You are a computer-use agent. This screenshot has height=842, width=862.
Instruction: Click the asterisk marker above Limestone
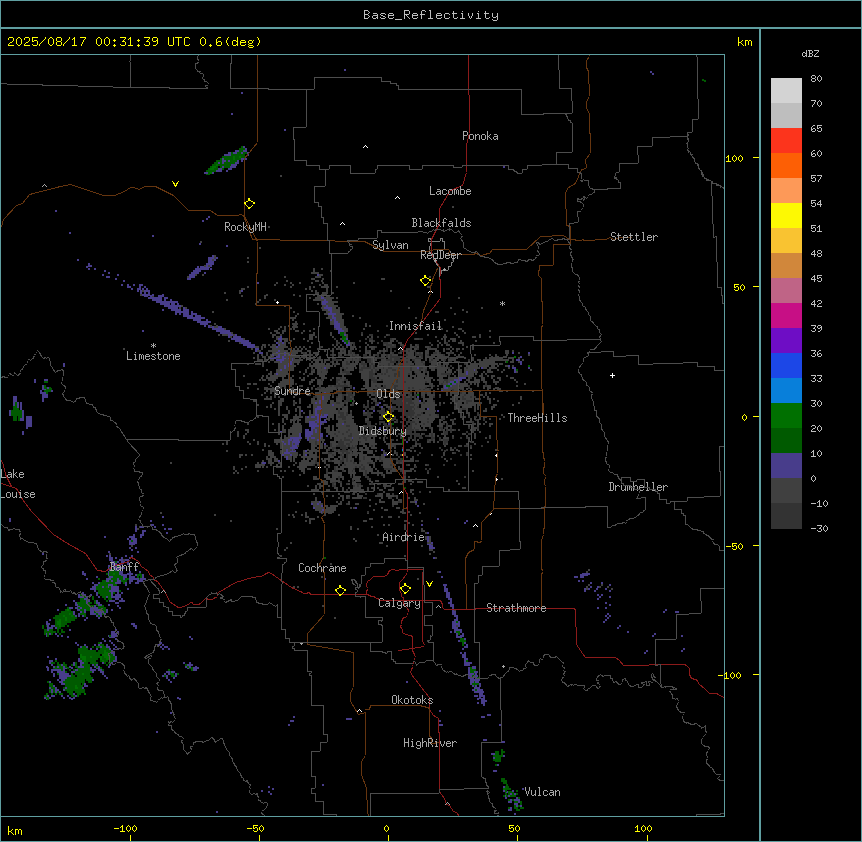pyautogui.click(x=153, y=346)
